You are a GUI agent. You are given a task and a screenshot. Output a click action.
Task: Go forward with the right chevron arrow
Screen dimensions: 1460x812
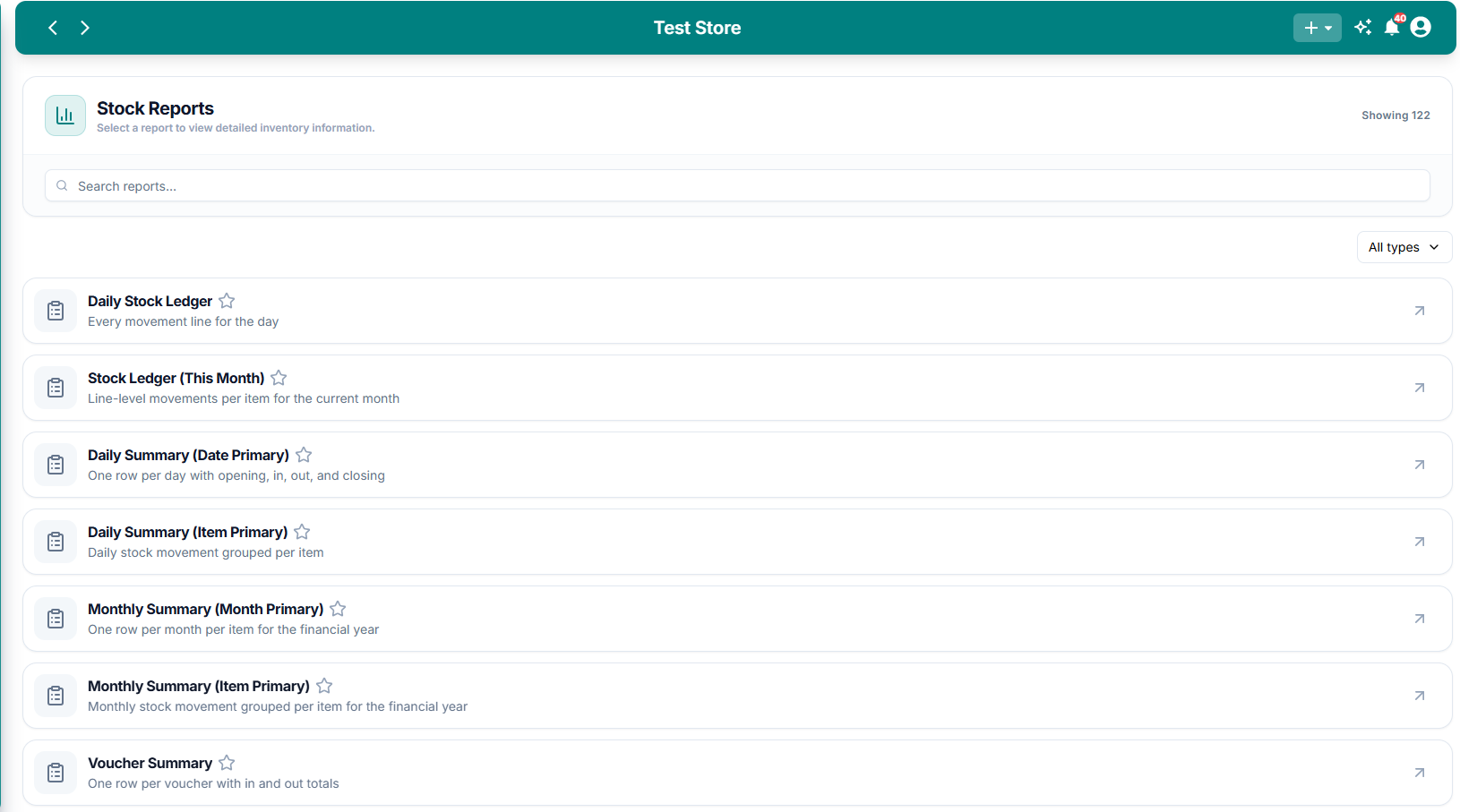[x=85, y=28]
